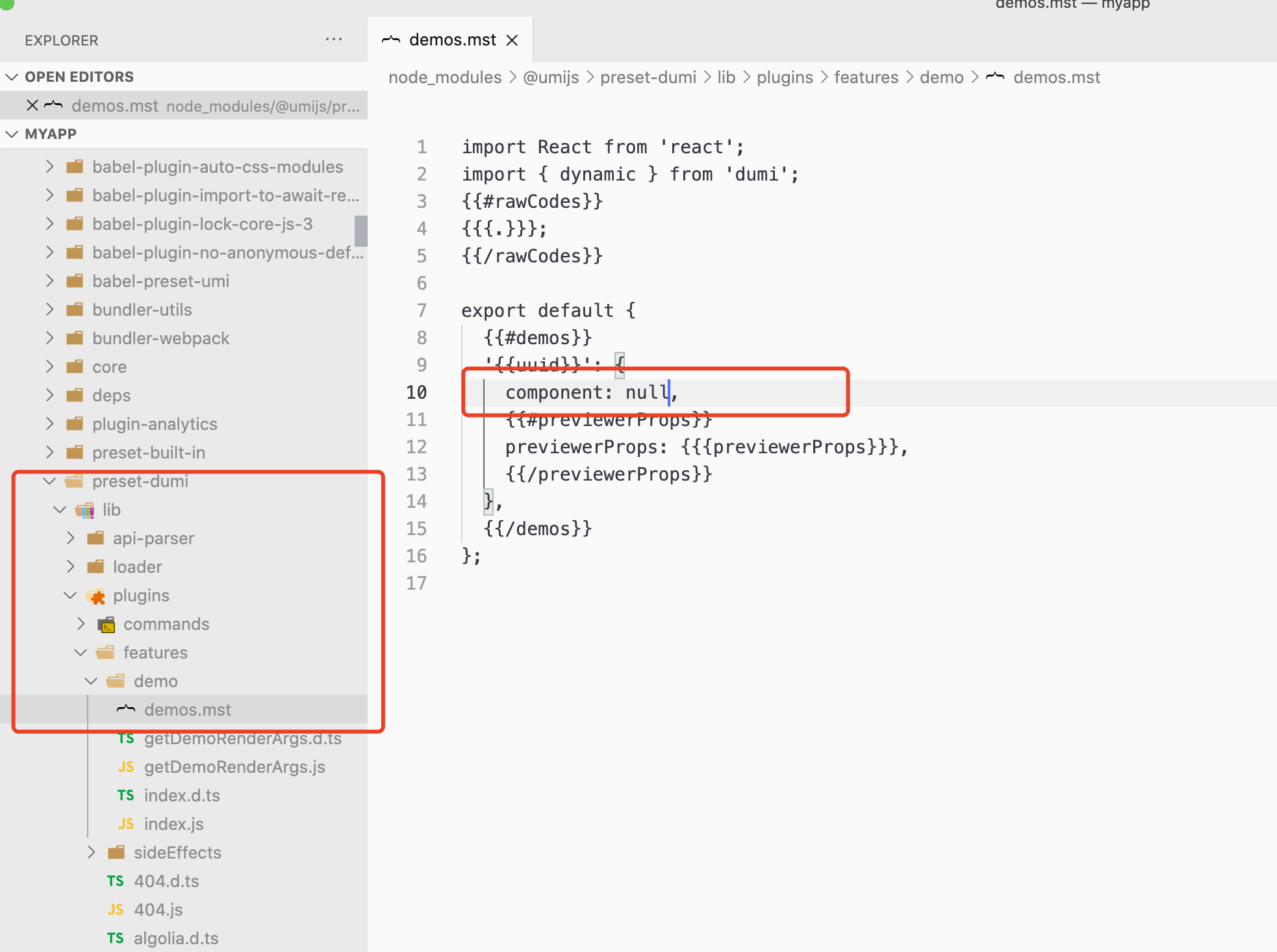Expand the babel-plugin-auto-css-modules folder
This screenshot has height=952, width=1277.
50,166
